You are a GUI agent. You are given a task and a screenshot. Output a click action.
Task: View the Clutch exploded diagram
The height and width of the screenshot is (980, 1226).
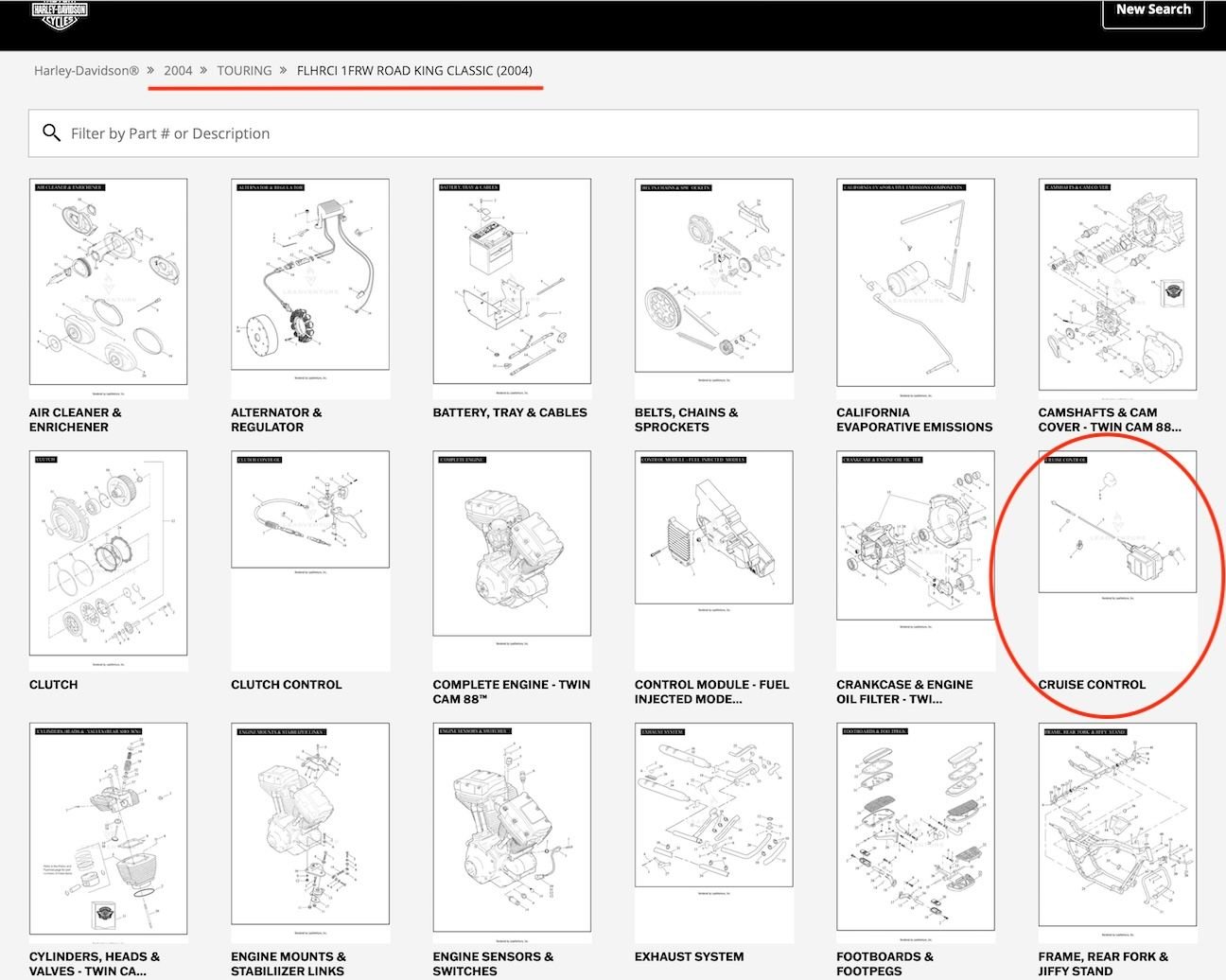click(108, 553)
